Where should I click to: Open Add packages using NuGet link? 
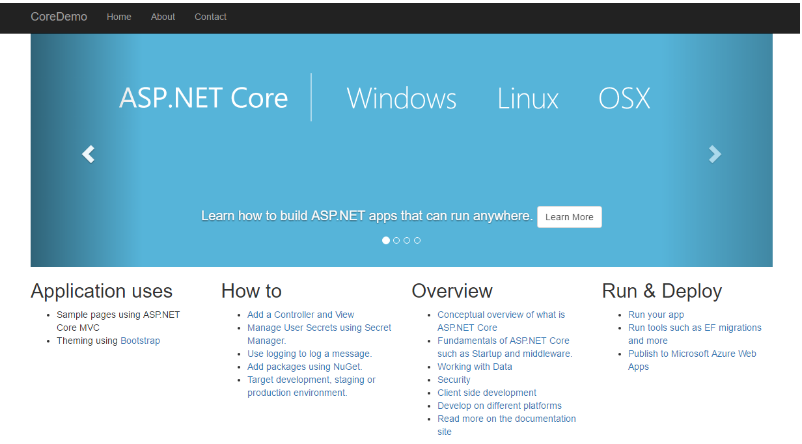(305, 367)
